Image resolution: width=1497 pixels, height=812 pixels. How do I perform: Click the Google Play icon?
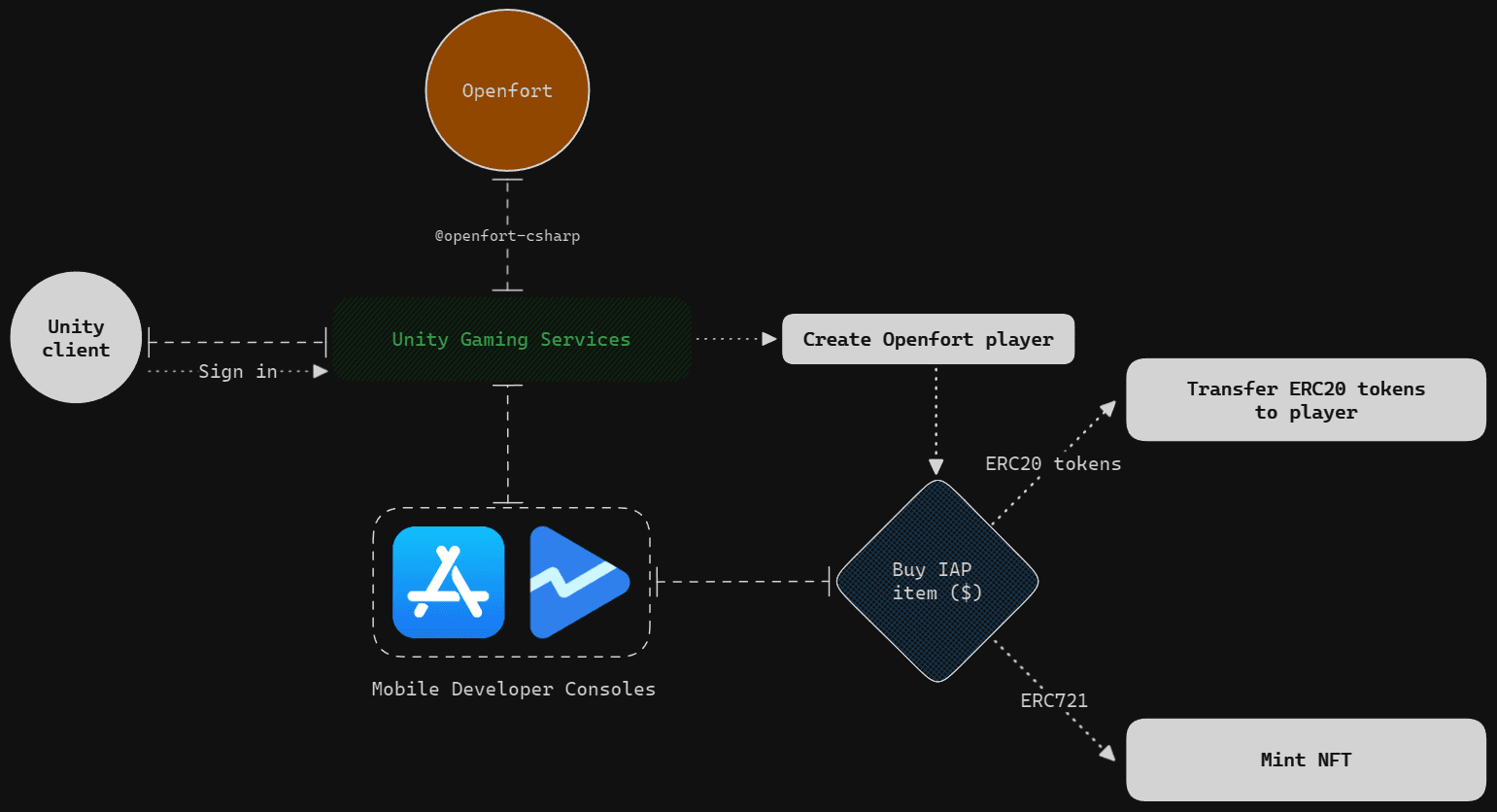pyautogui.click(x=578, y=583)
